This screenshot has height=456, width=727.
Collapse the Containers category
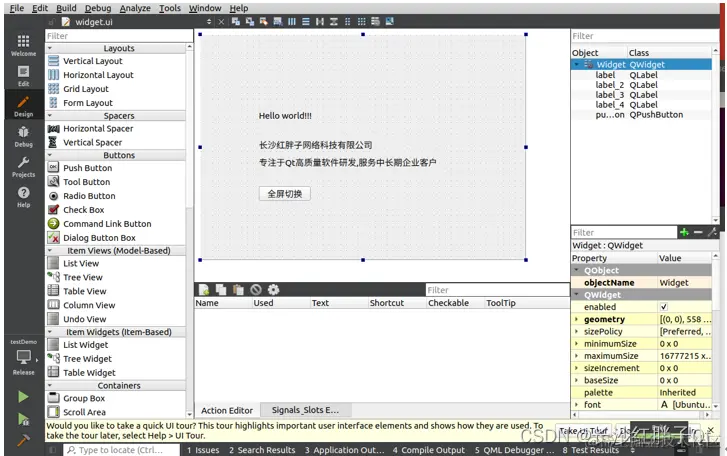(50, 386)
